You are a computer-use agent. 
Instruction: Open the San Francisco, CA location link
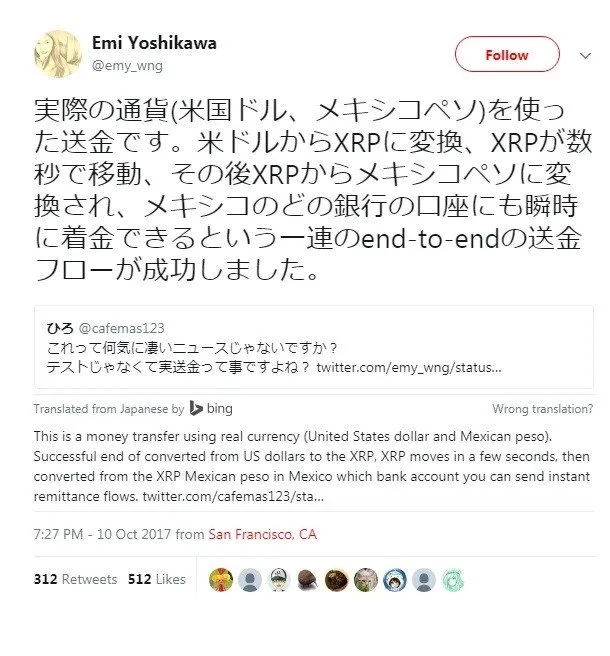pos(262,534)
